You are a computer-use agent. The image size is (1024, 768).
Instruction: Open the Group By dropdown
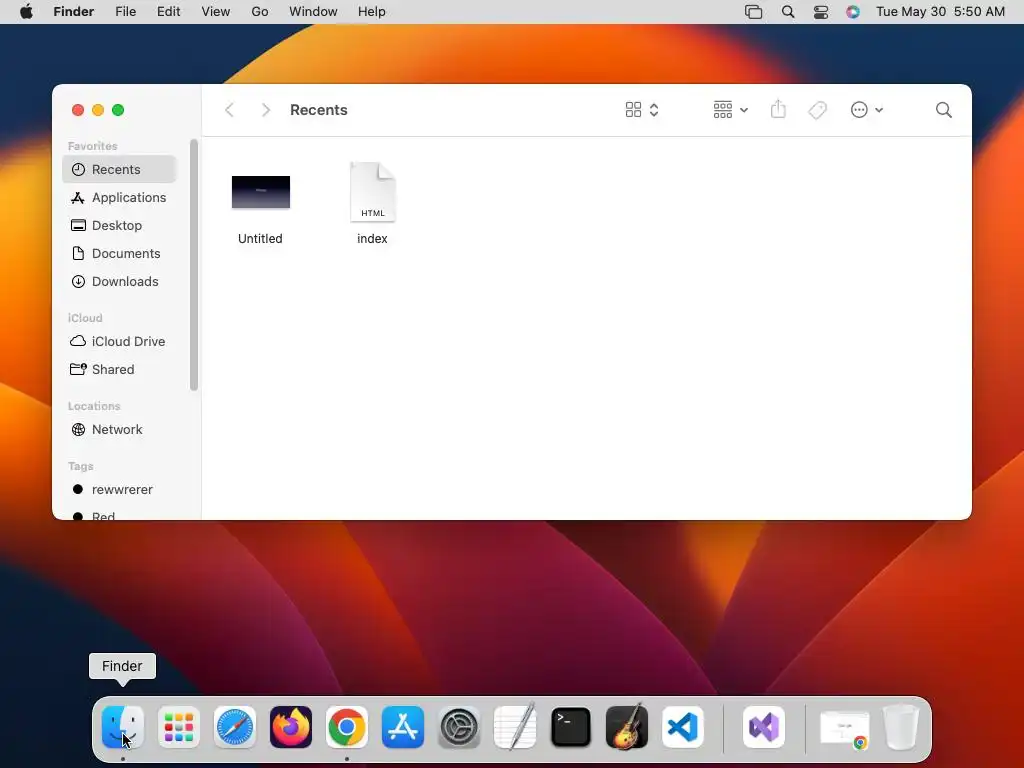[730, 110]
